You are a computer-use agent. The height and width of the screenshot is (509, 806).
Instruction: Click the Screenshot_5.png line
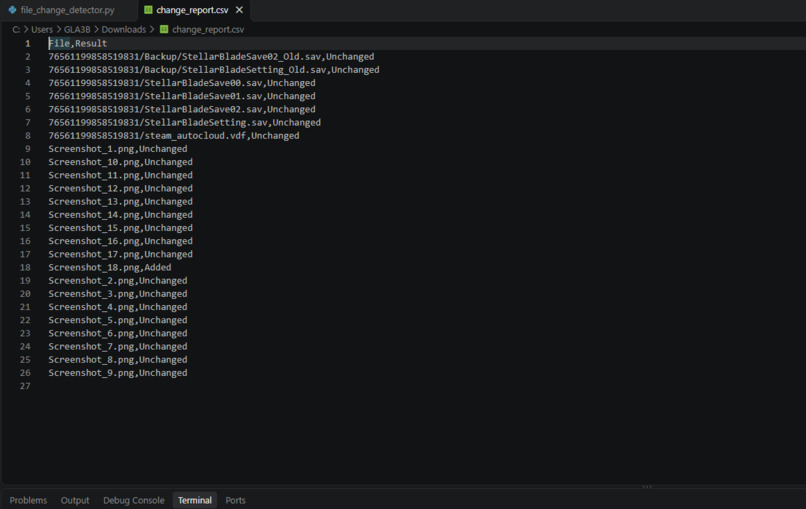coord(118,320)
